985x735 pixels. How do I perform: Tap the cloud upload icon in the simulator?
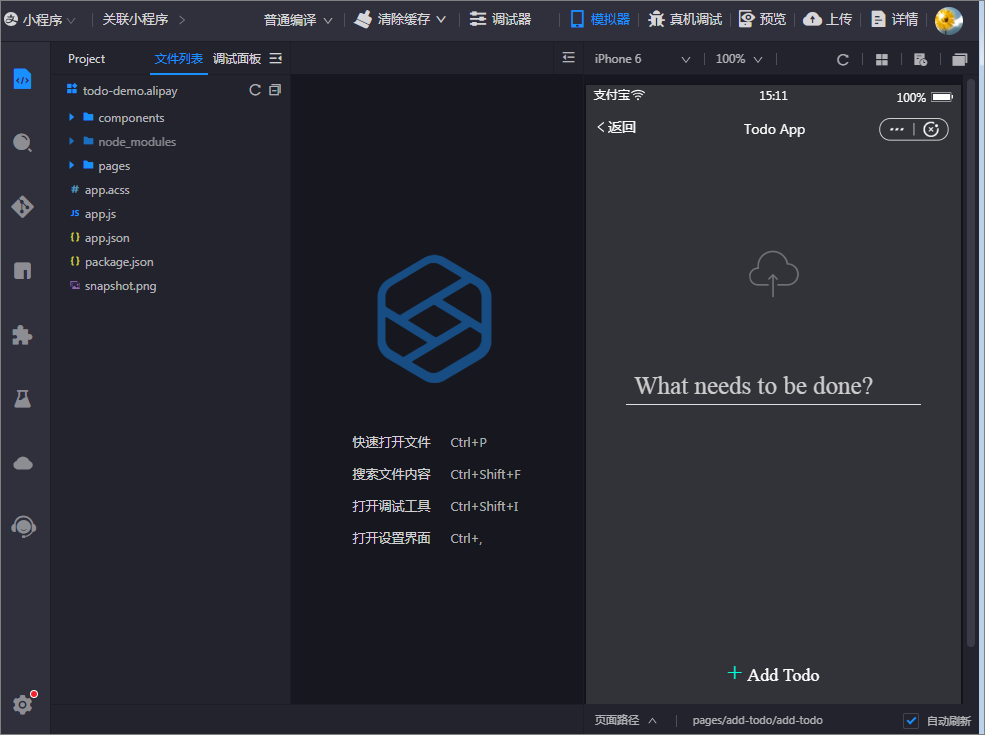773,273
